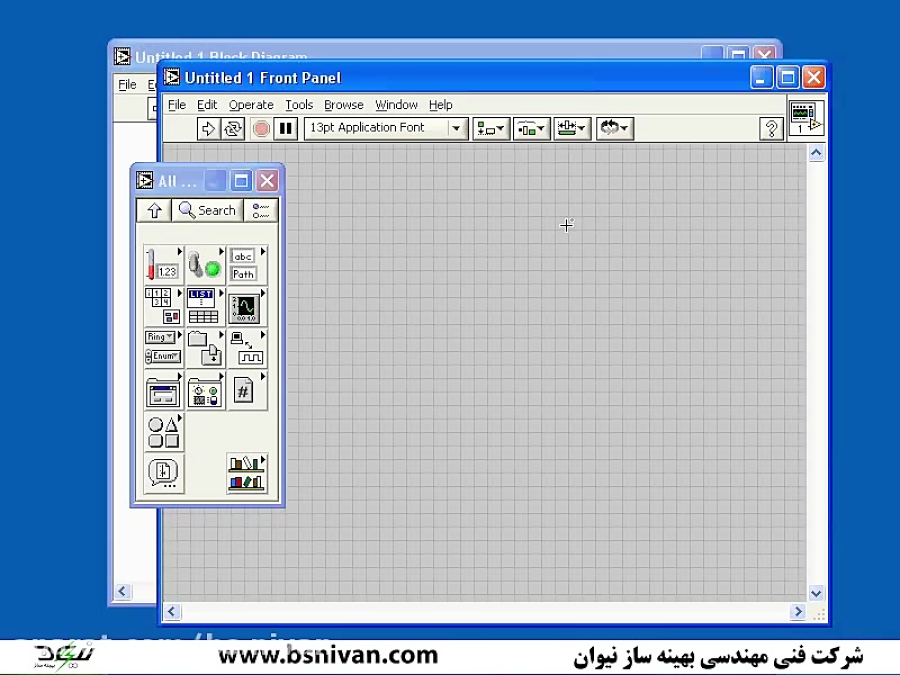Screen dimensions: 900x675
Task: Go up one level in controls palette
Action: [x=154, y=211]
